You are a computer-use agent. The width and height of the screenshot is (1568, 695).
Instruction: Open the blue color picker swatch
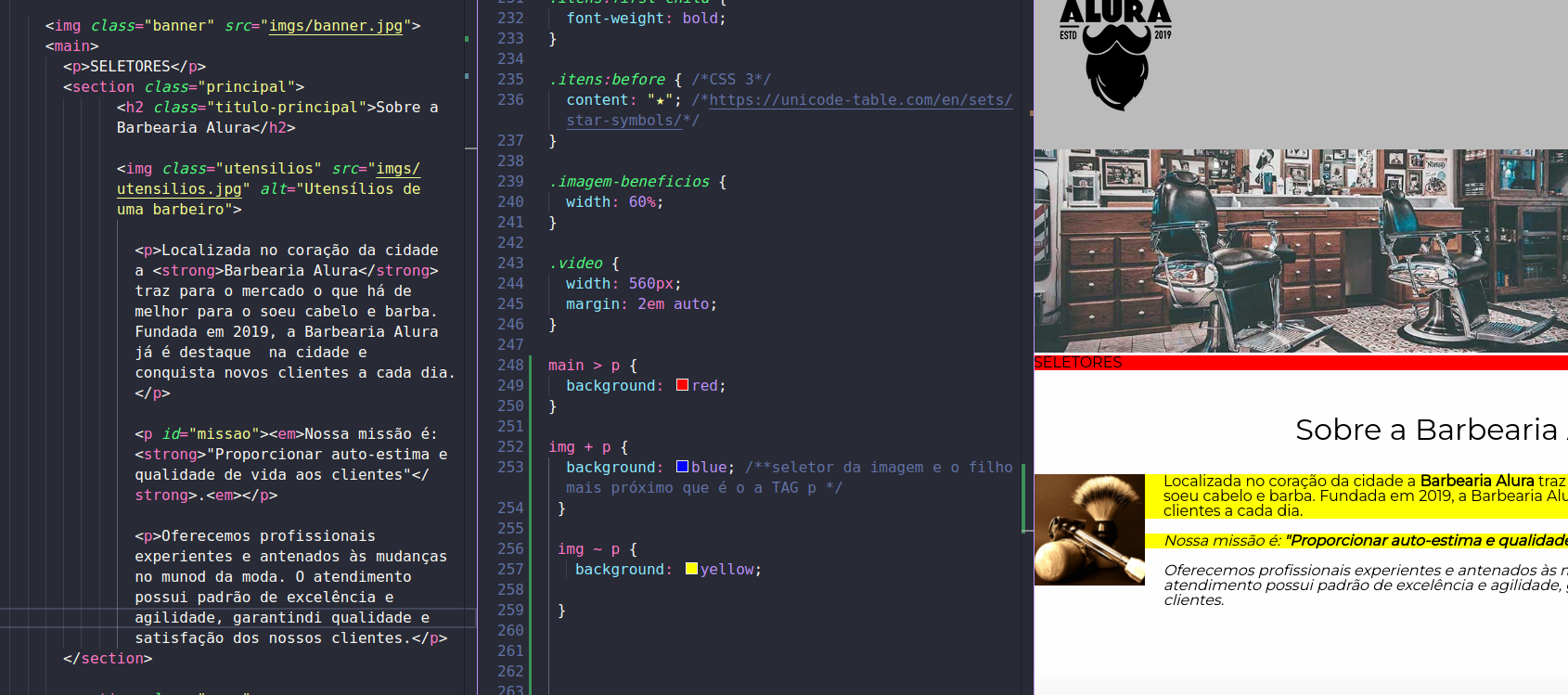tap(683, 467)
